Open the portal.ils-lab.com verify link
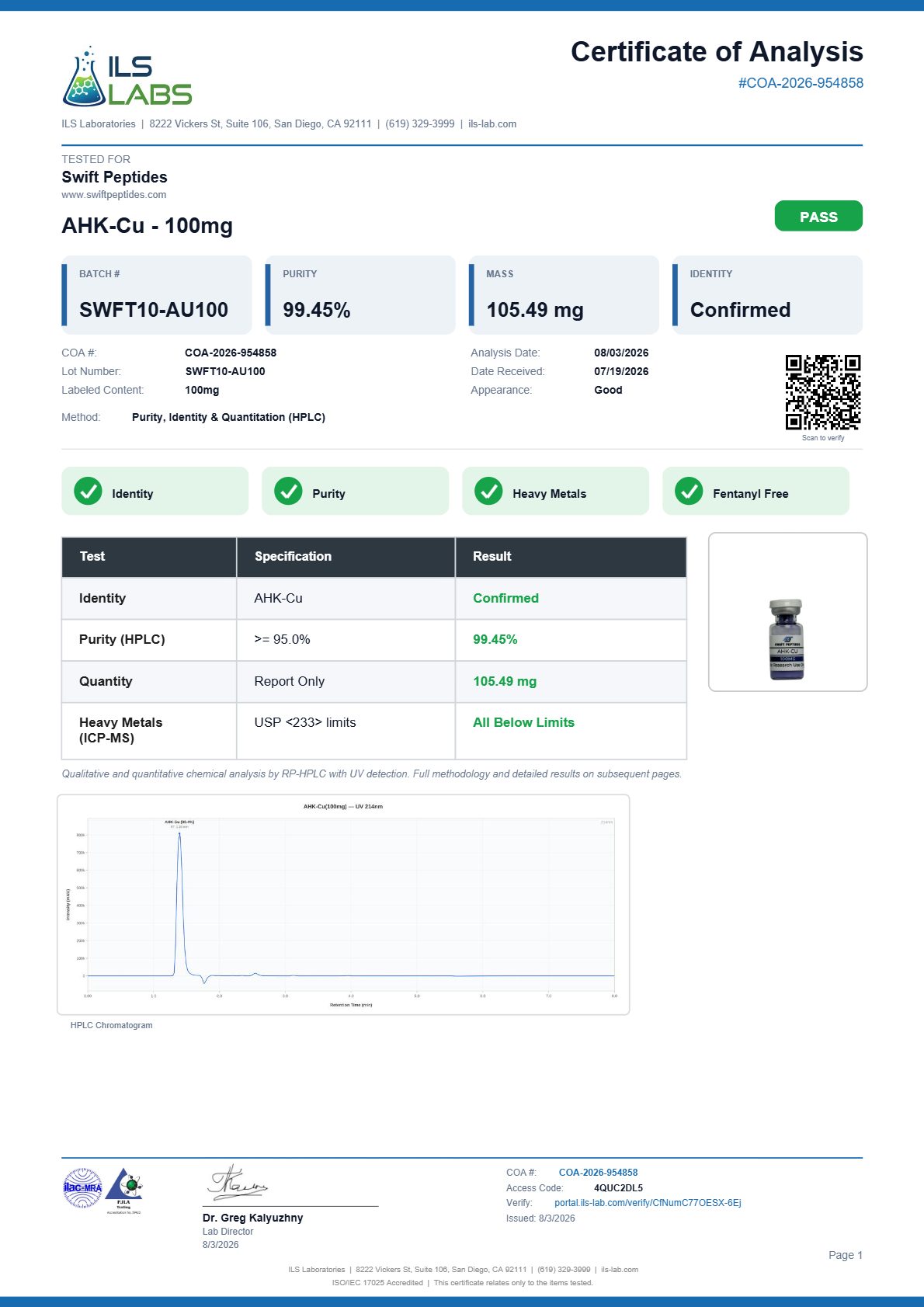This screenshot has height=1307, width=924. click(648, 1203)
